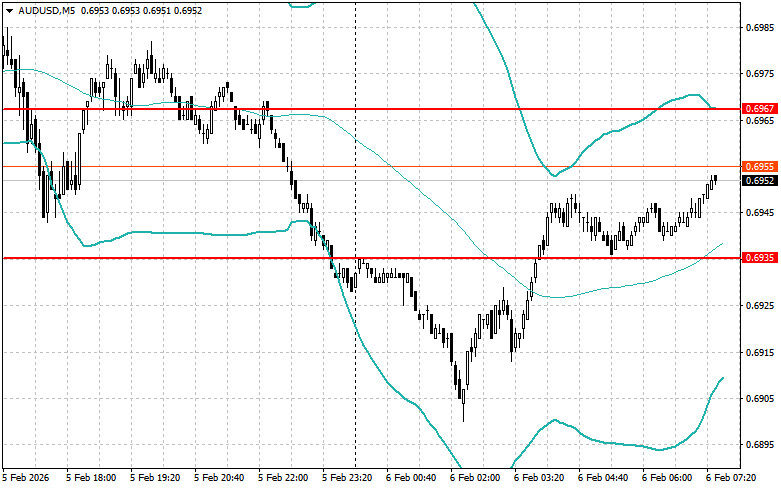The width and height of the screenshot is (781, 489).
Task: Click the 0.6905 price scale value
Action: coord(760,398)
